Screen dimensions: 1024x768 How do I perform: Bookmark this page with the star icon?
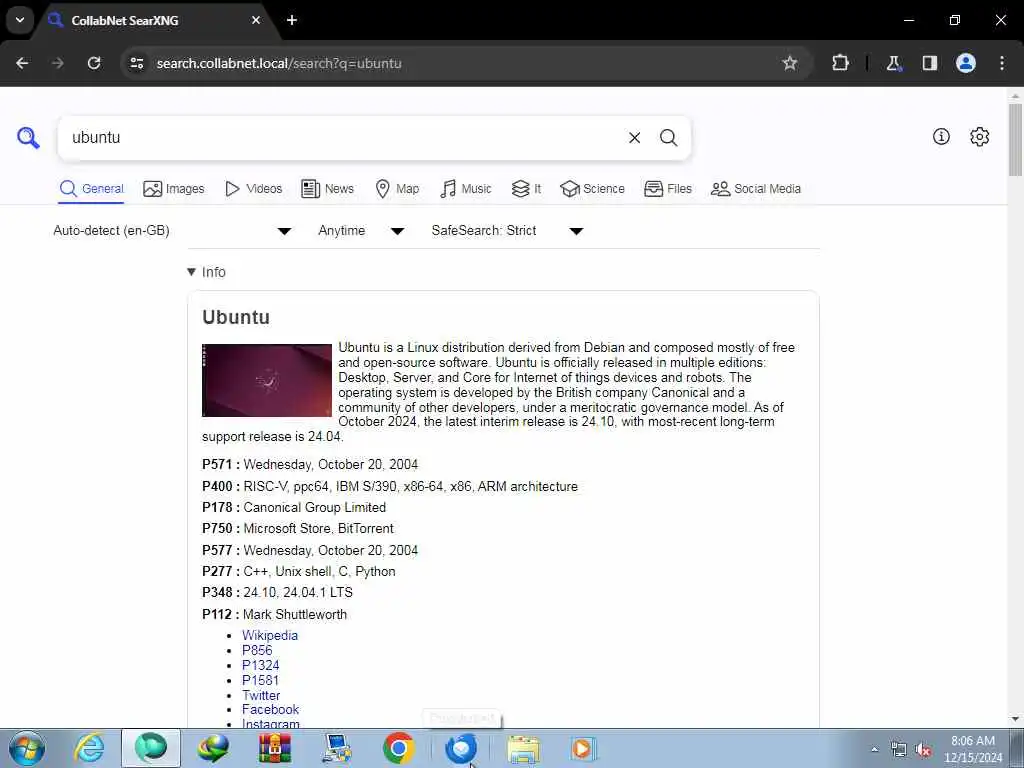[790, 63]
